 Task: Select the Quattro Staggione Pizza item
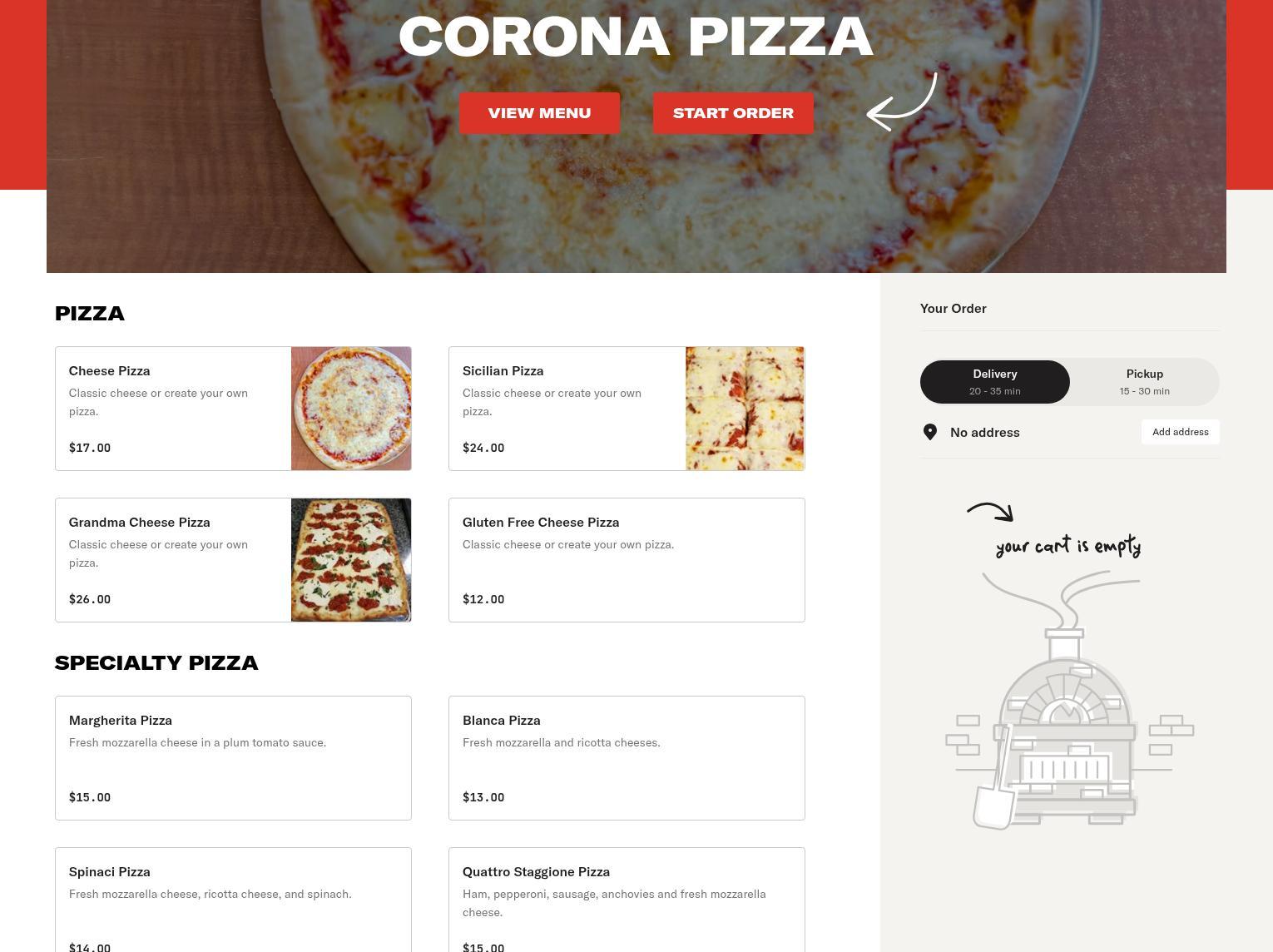click(x=627, y=900)
